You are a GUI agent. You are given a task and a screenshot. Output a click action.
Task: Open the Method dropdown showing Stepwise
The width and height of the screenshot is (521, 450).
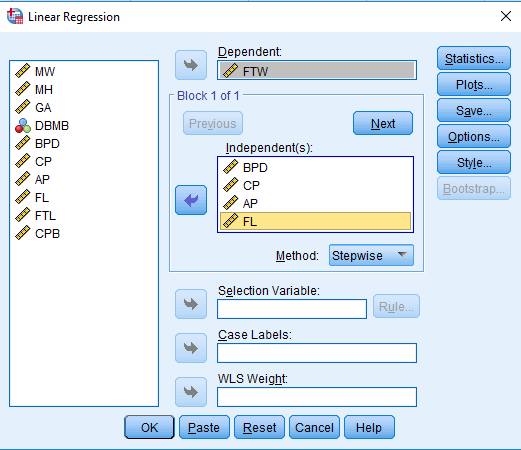(x=371, y=255)
